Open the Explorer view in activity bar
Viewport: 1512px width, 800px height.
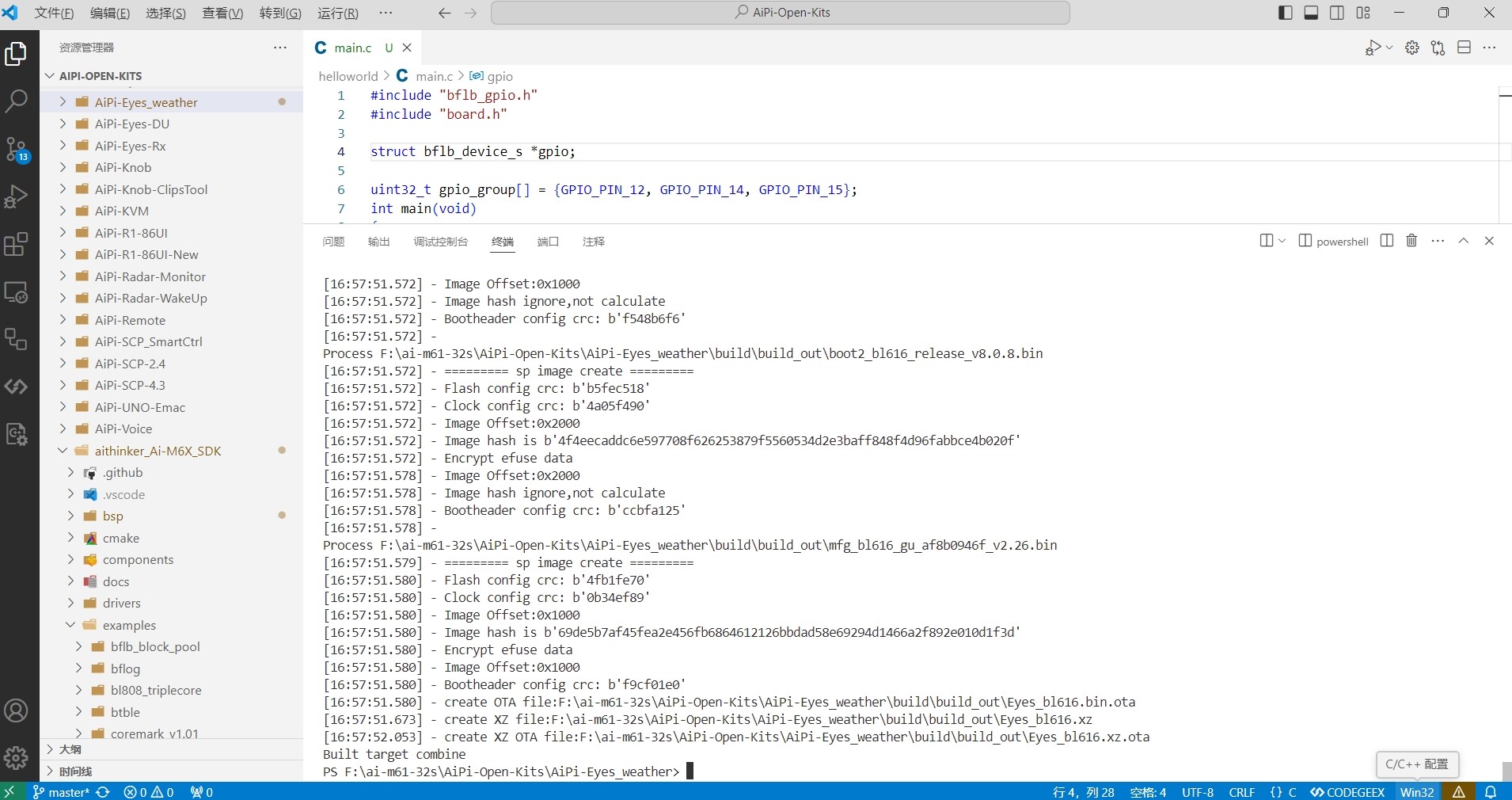(16, 54)
